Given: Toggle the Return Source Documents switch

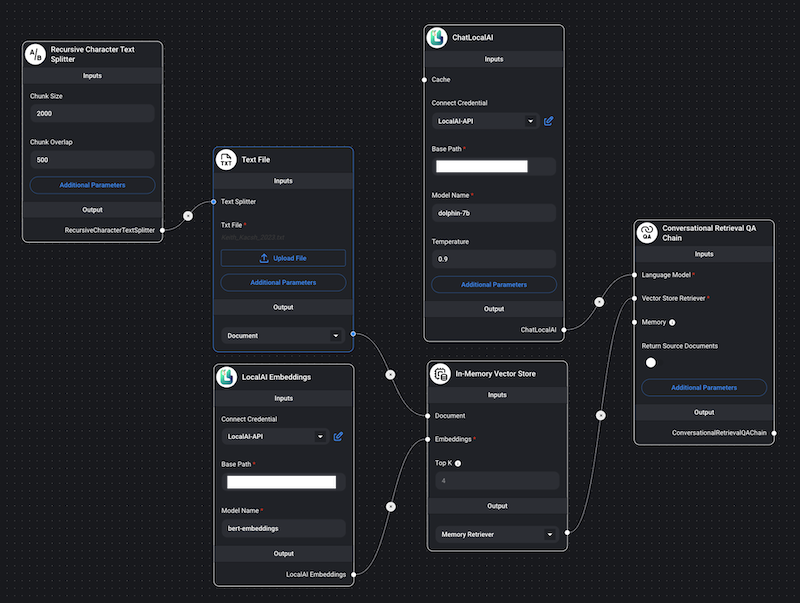Looking at the screenshot, I should (651, 362).
